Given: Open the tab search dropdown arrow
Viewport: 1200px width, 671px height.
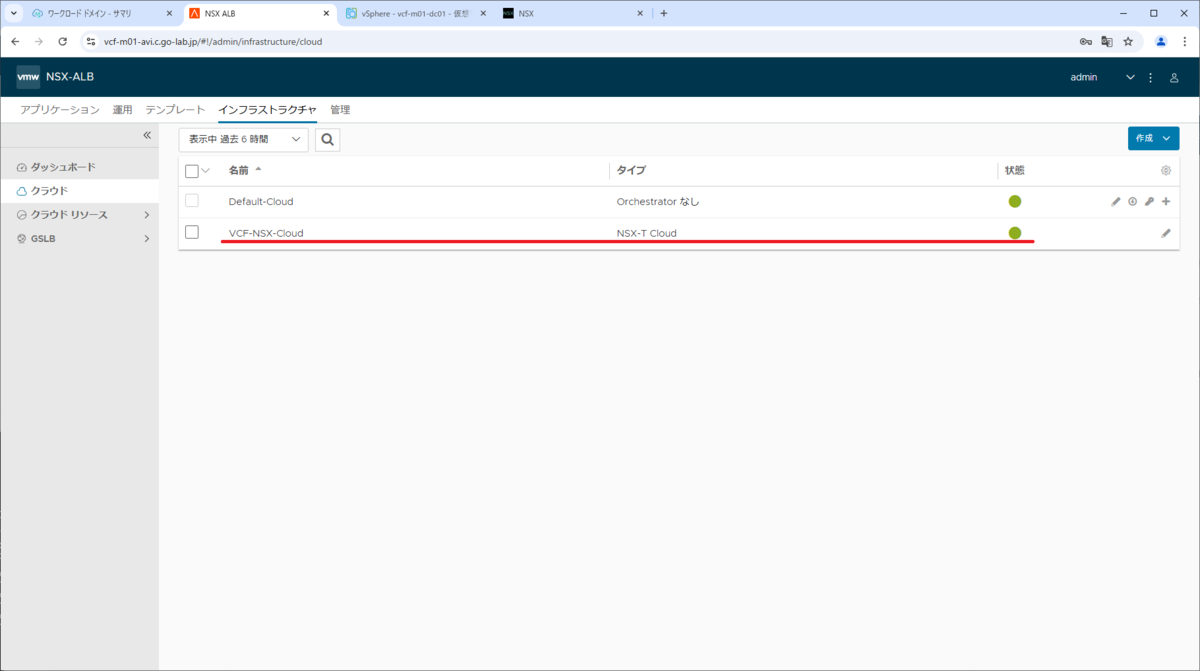Looking at the screenshot, I should [x=14, y=14].
